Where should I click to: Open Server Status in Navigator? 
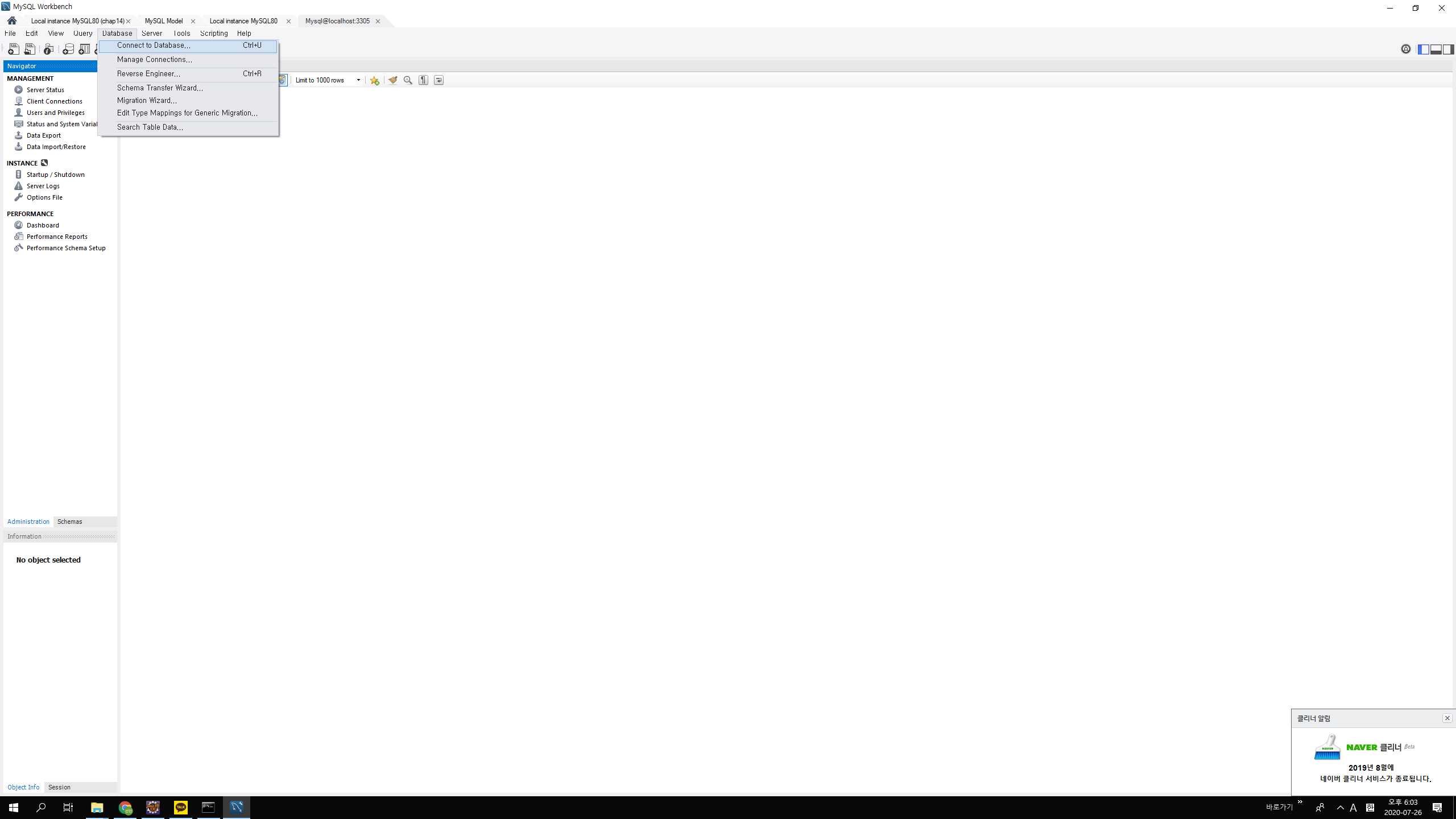[45, 90]
